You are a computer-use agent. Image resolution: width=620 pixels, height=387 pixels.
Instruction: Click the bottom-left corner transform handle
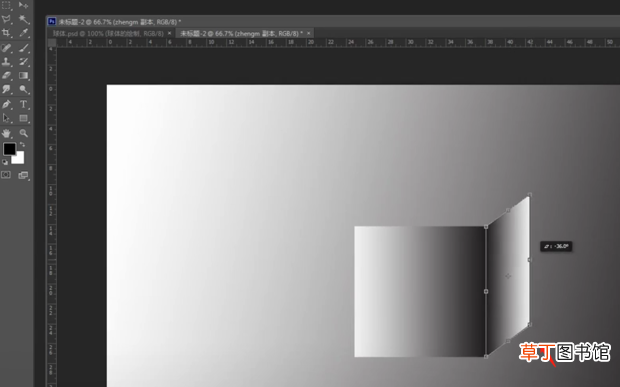486,356
